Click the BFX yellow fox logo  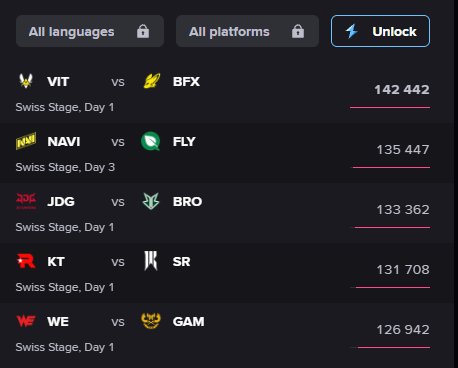click(x=151, y=81)
